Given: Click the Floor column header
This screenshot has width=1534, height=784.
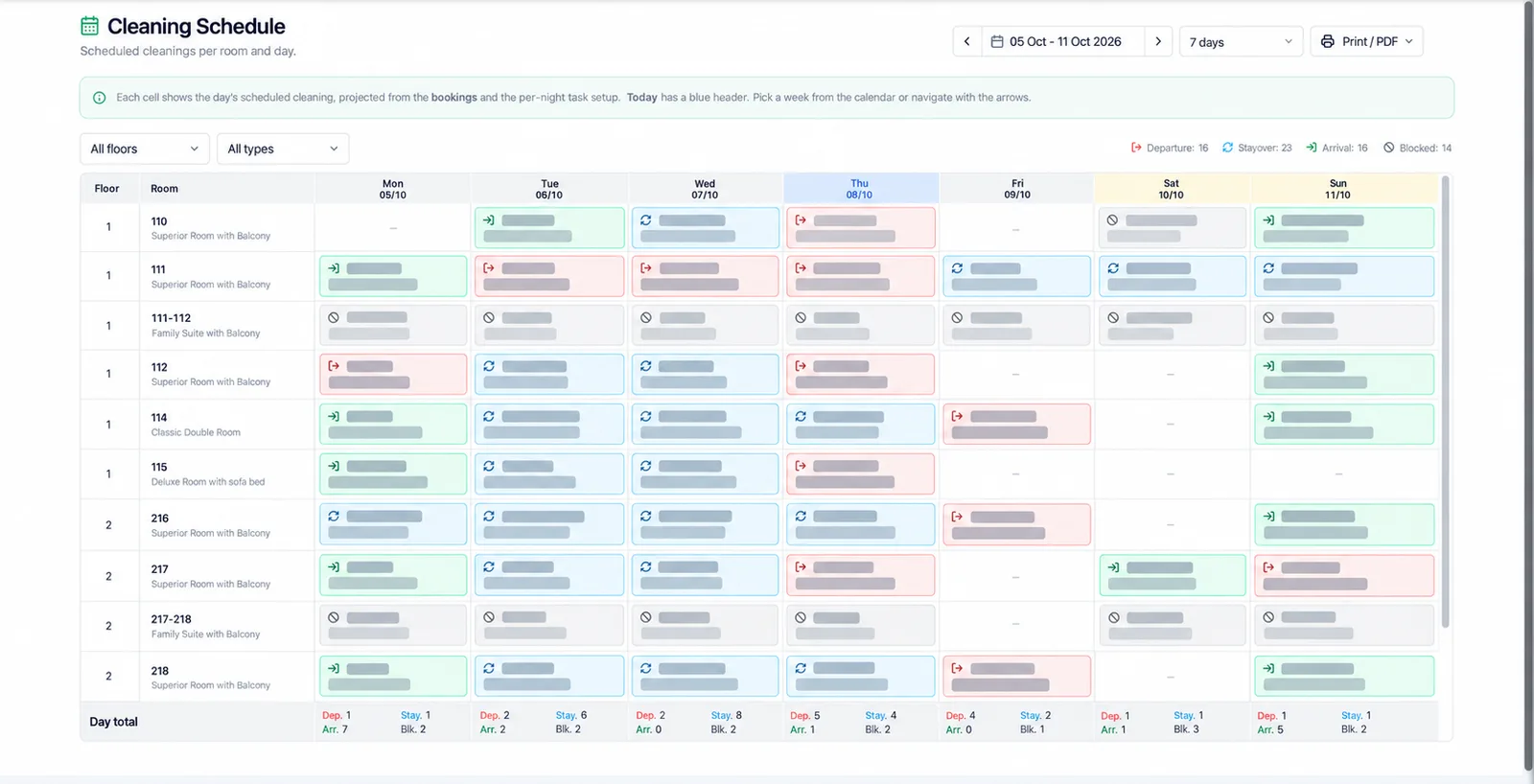Looking at the screenshot, I should (x=106, y=189).
